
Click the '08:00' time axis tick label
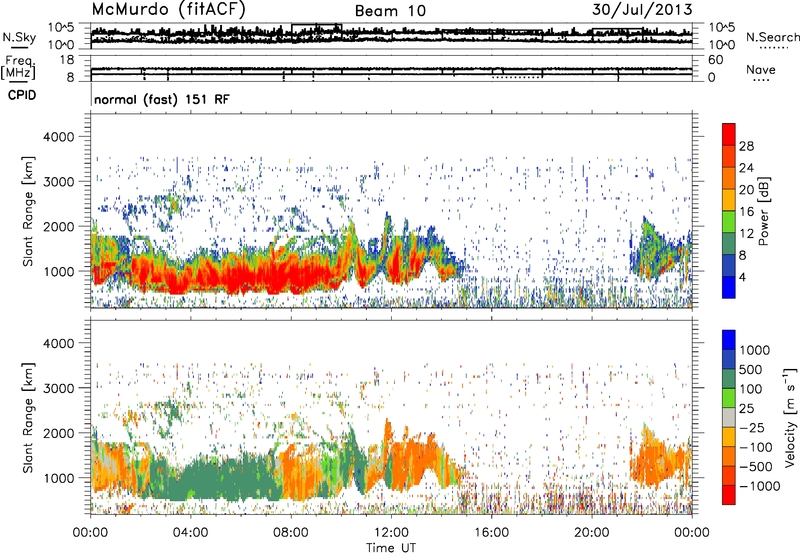291,533
